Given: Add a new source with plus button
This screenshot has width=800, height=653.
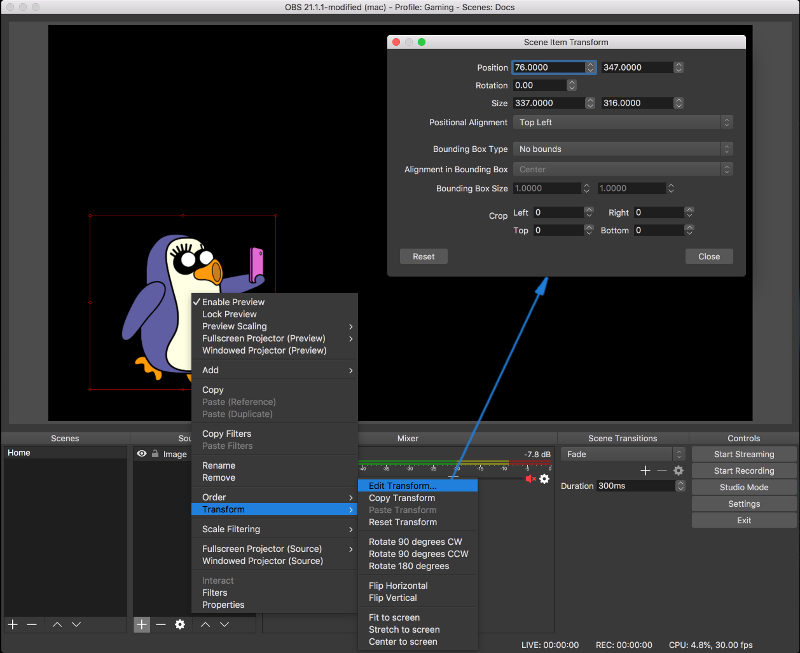Looking at the screenshot, I should click(x=142, y=624).
